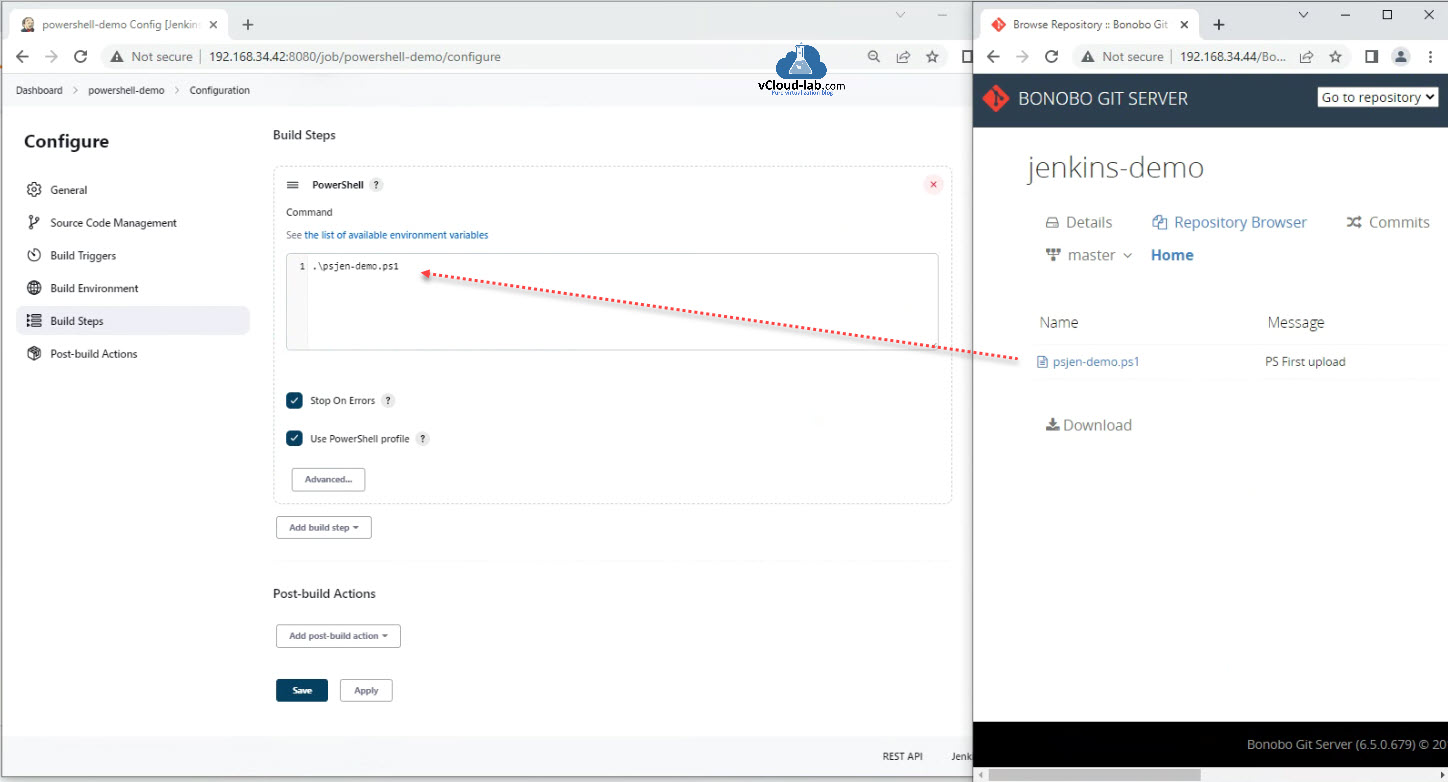The image size is (1448, 782).
Task: Click the Build Environment globe icon
Action: coord(34,288)
